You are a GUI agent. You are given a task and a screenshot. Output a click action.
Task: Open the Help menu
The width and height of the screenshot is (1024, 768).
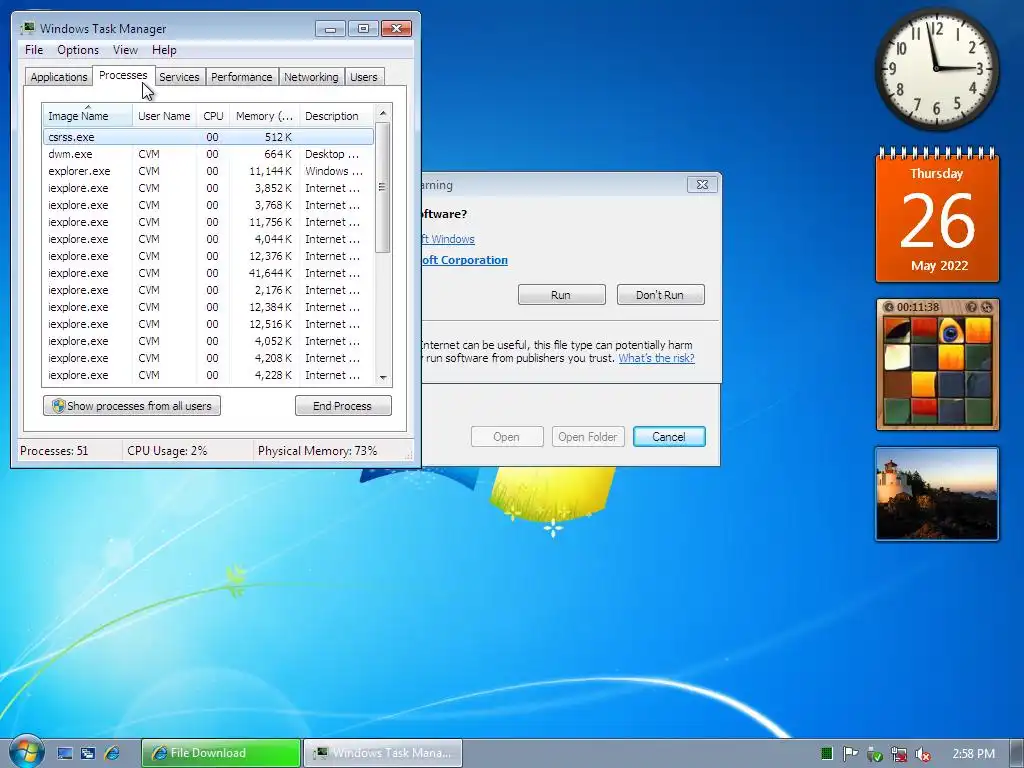click(x=164, y=50)
